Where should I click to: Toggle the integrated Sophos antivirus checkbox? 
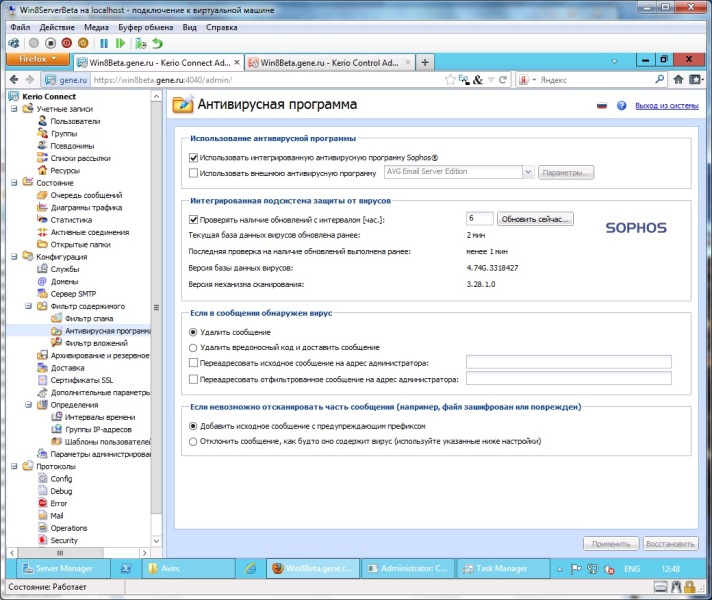pyautogui.click(x=194, y=158)
